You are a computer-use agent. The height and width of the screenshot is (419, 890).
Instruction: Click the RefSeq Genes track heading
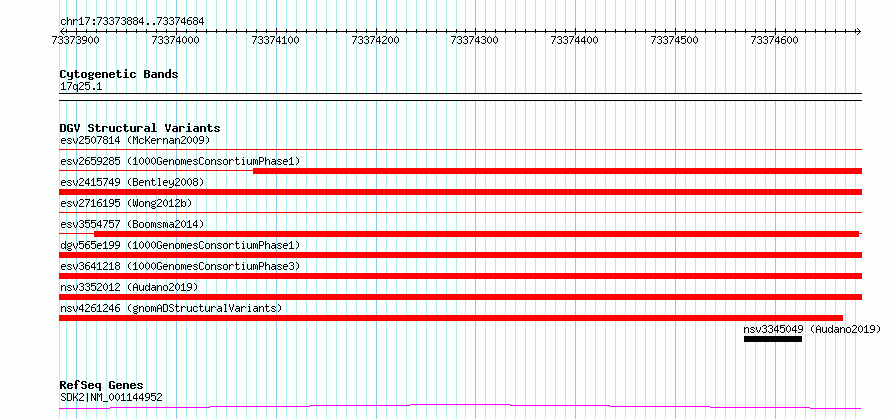(101, 386)
